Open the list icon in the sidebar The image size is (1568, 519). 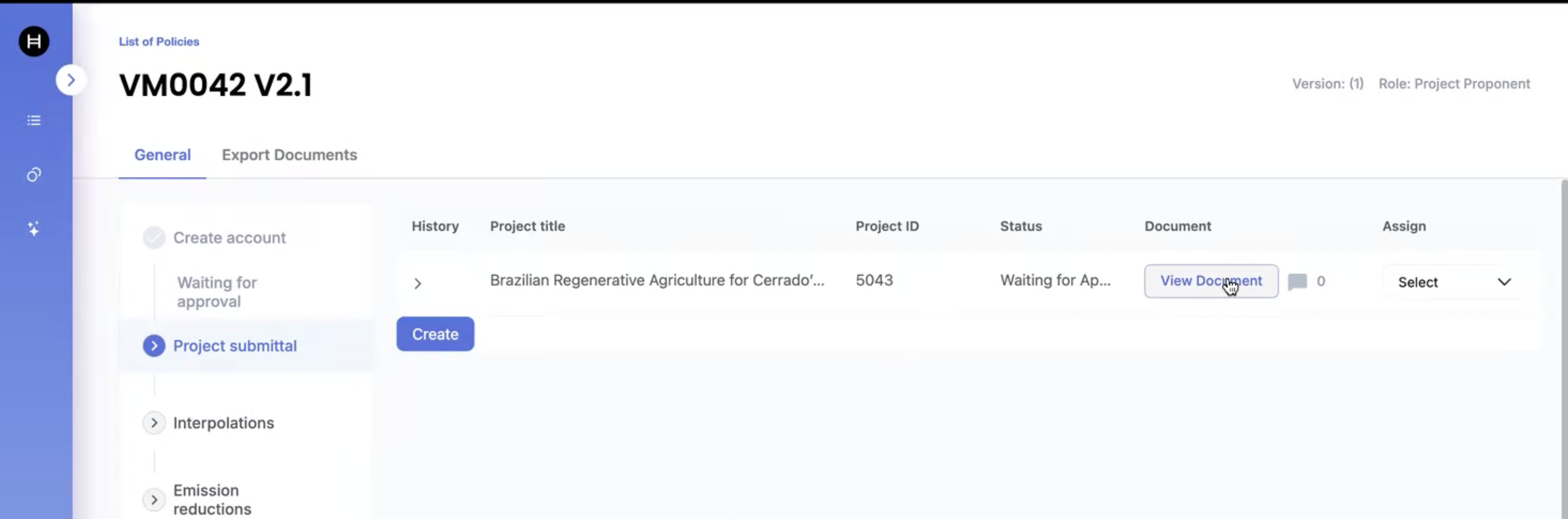click(34, 121)
